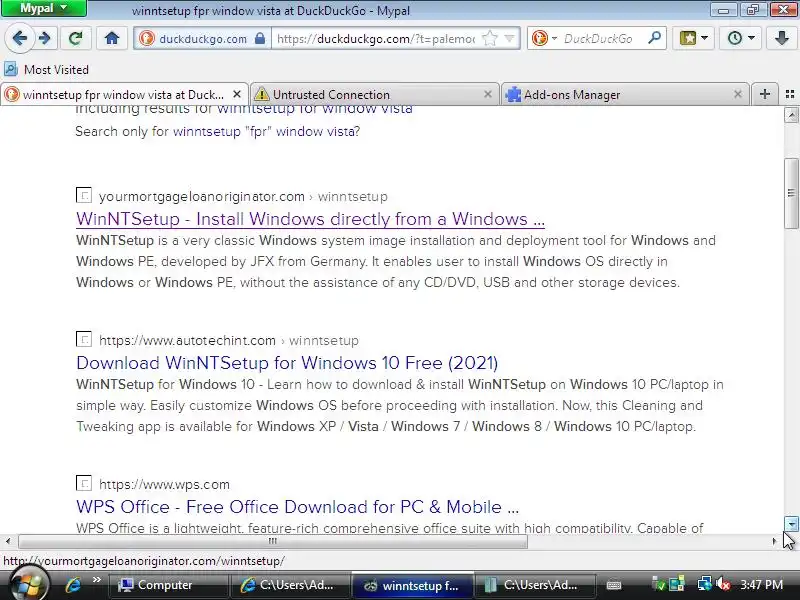Go back to the previous page

19,38
